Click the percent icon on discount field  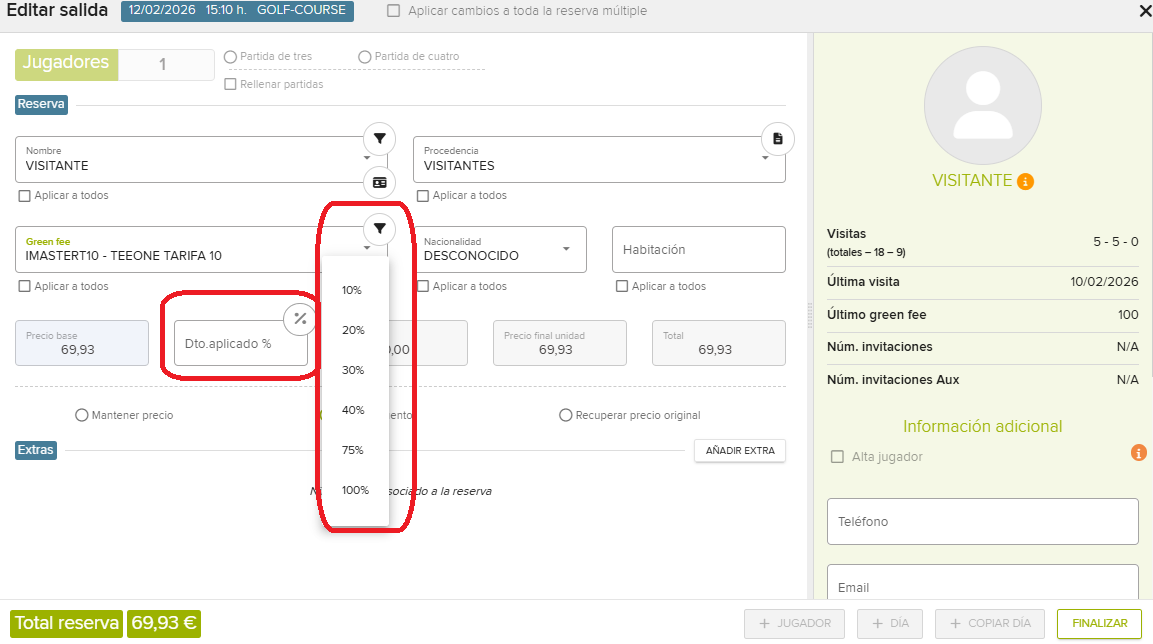[300, 319]
